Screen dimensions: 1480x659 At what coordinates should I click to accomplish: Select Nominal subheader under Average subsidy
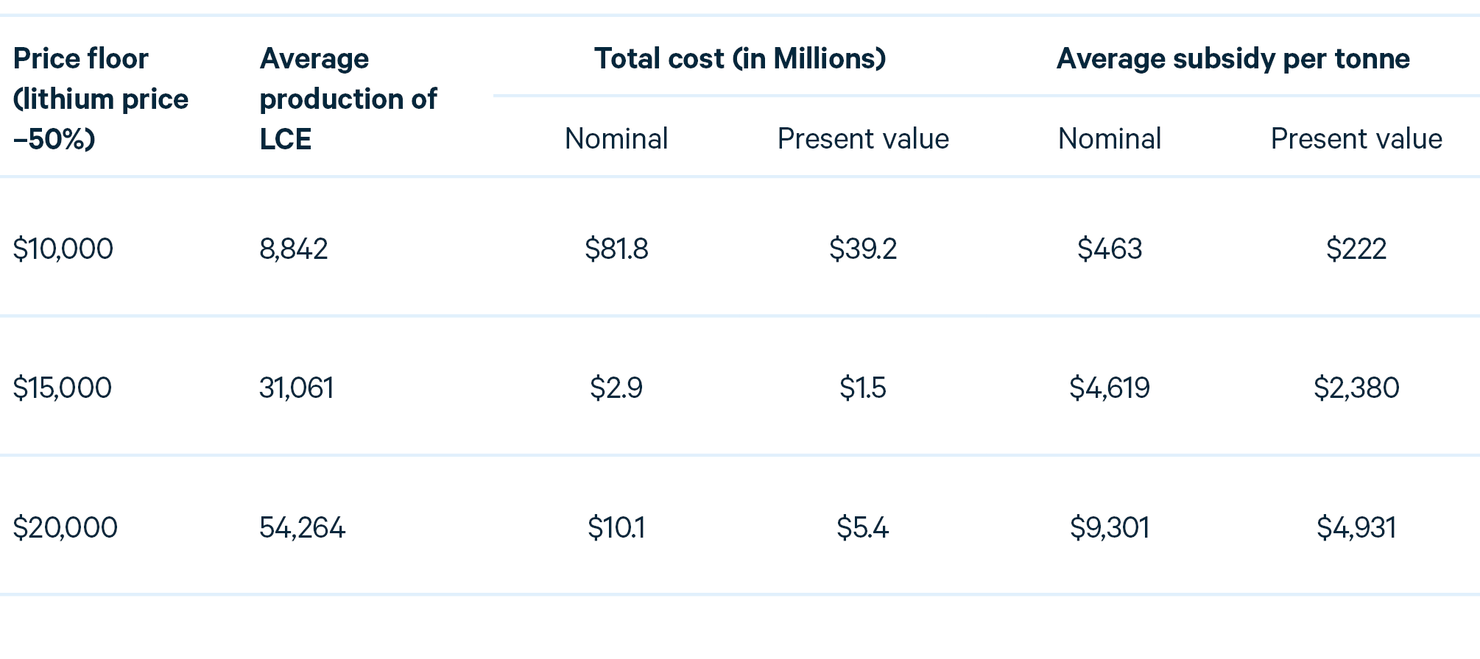[x=1110, y=138]
